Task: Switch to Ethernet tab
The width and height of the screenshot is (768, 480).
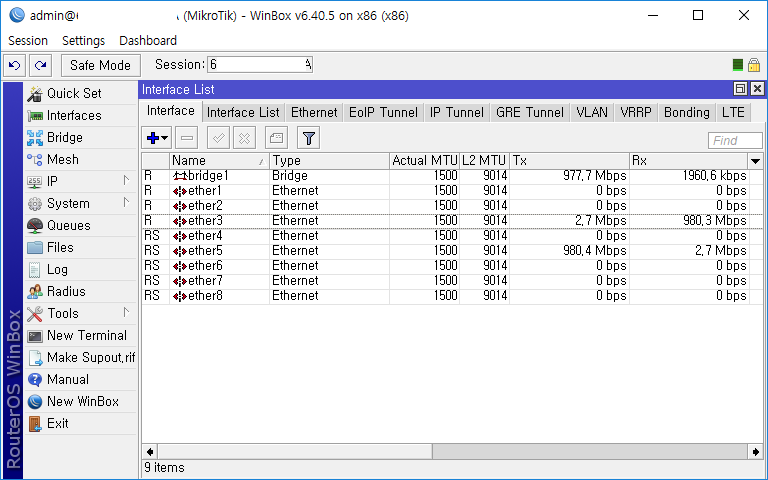Action: click(314, 113)
